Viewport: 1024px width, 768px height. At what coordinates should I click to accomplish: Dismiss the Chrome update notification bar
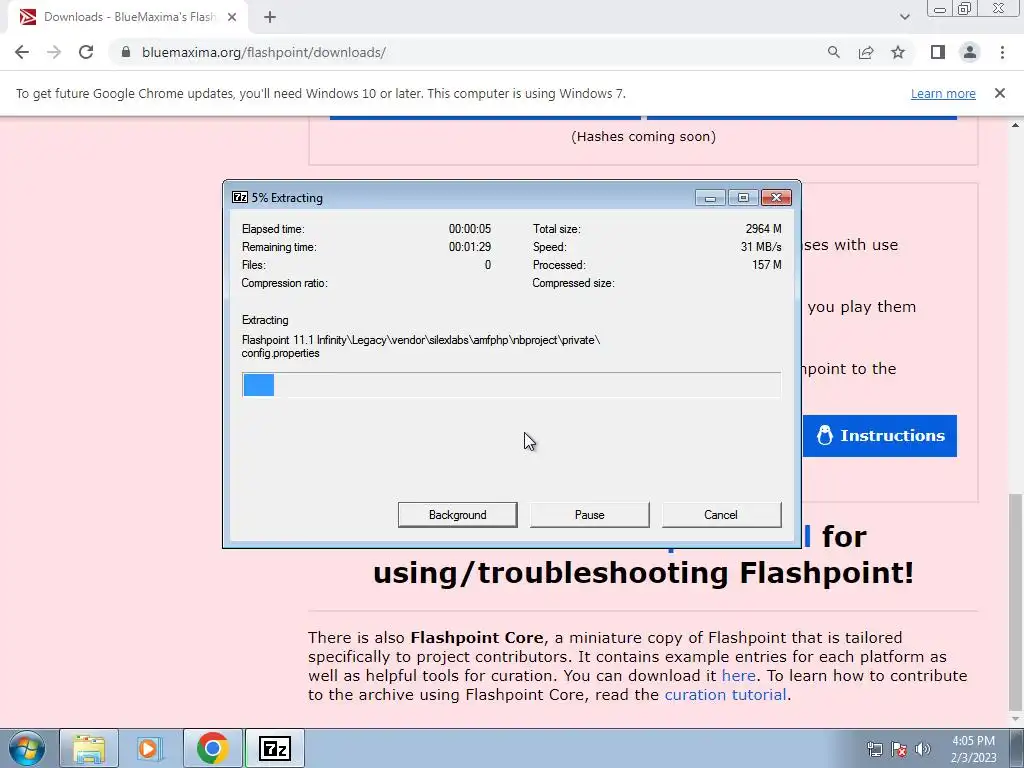999,93
